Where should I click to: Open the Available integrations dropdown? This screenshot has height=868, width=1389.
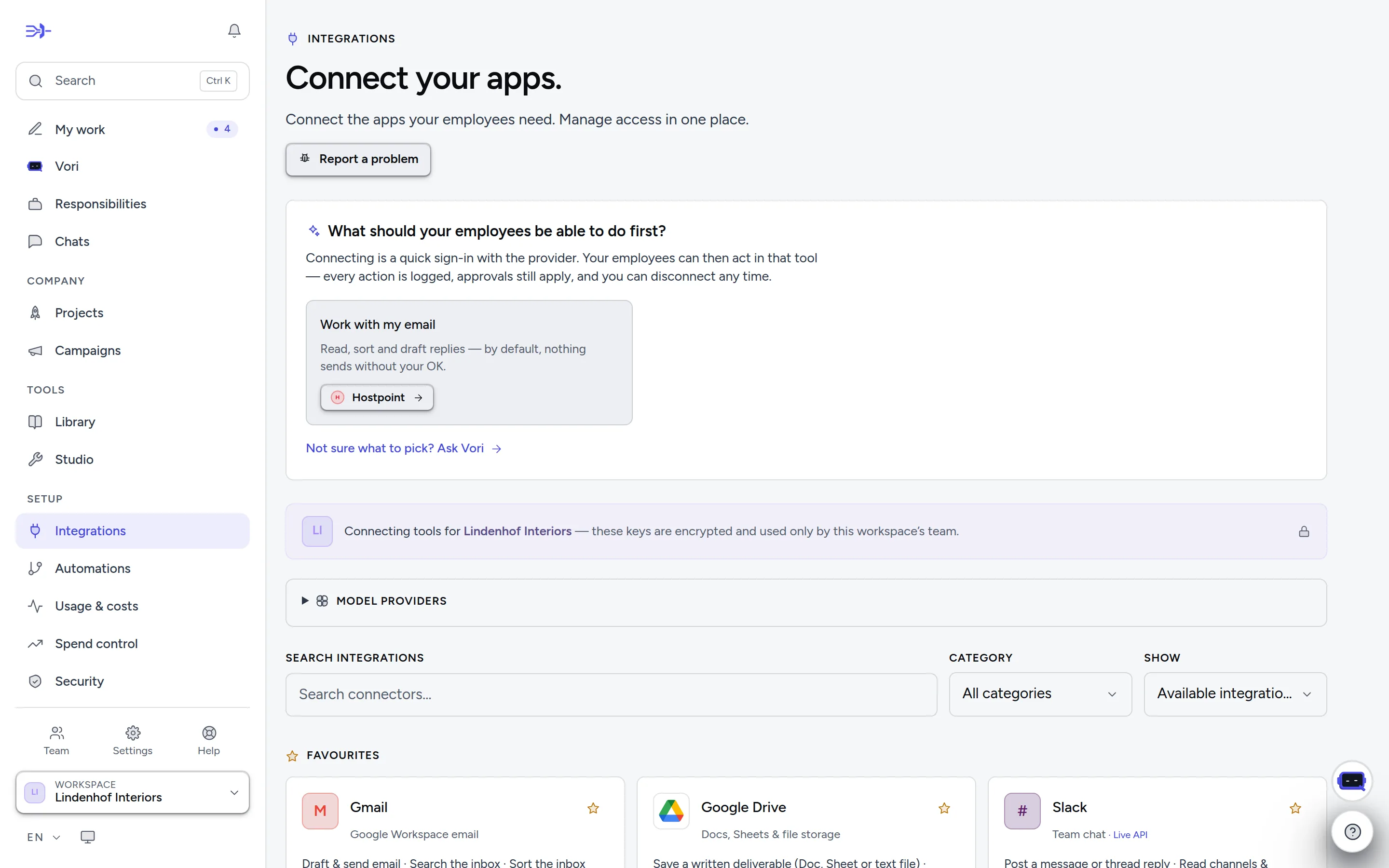[1235, 694]
